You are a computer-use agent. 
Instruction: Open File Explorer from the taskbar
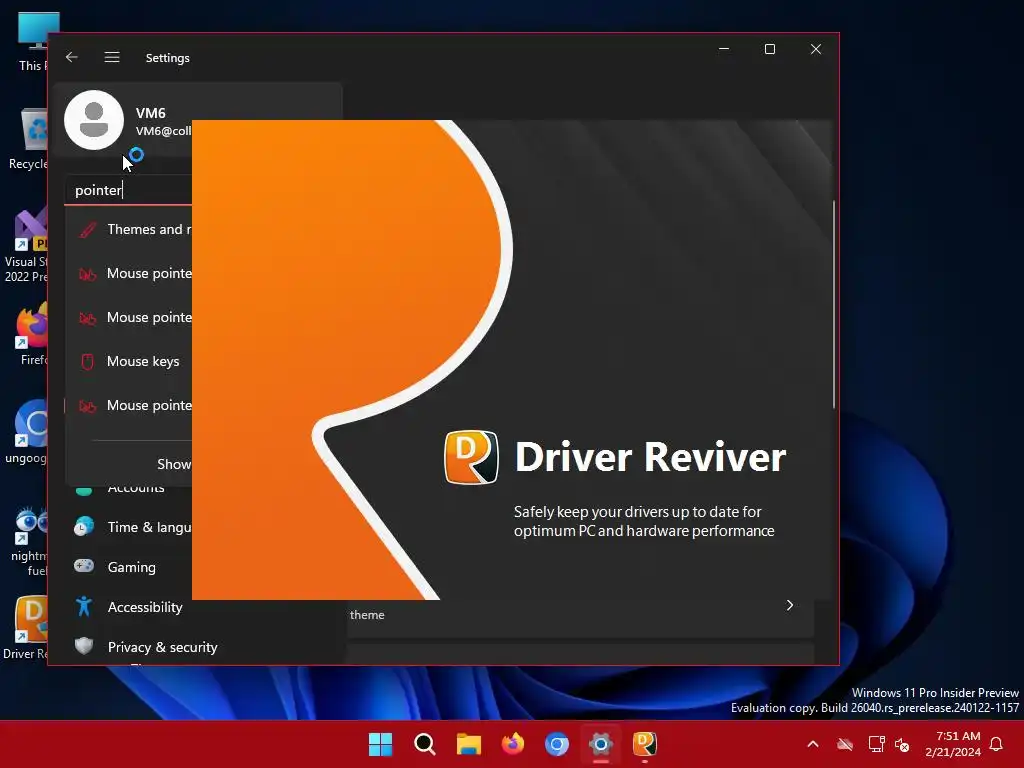pyautogui.click(x=468, y=744)
